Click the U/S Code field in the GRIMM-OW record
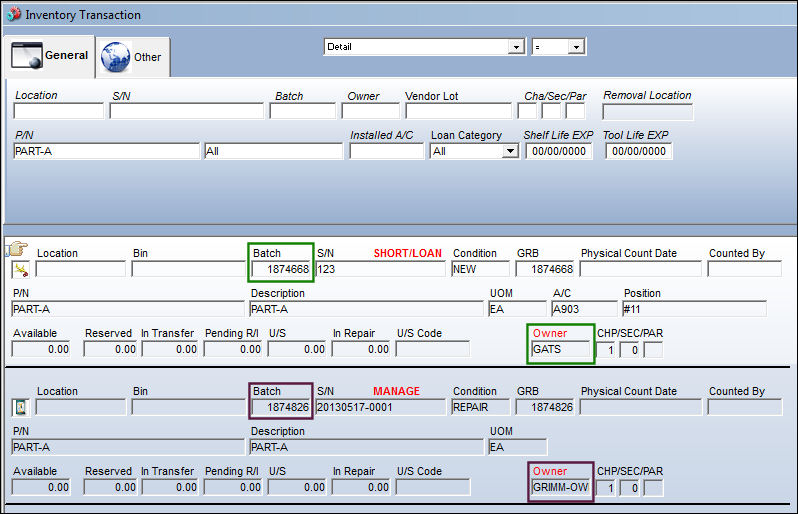 click(433, 488)
